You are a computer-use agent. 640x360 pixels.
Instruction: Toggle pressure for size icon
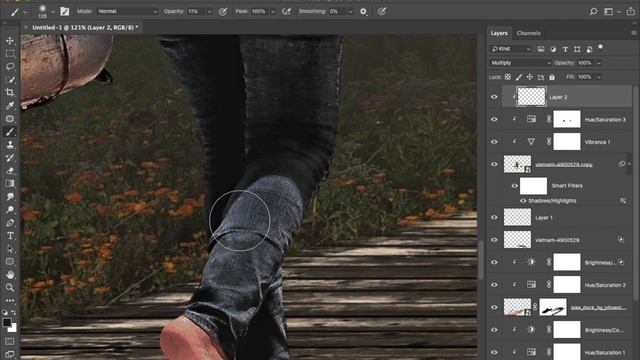coord(382,11)
